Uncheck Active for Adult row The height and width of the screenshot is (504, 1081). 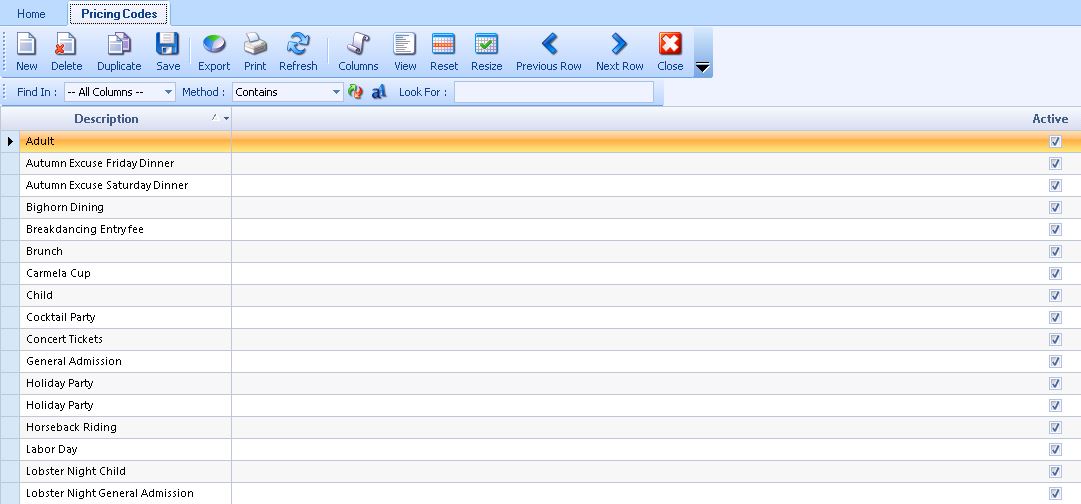[x=1055, y=142]
